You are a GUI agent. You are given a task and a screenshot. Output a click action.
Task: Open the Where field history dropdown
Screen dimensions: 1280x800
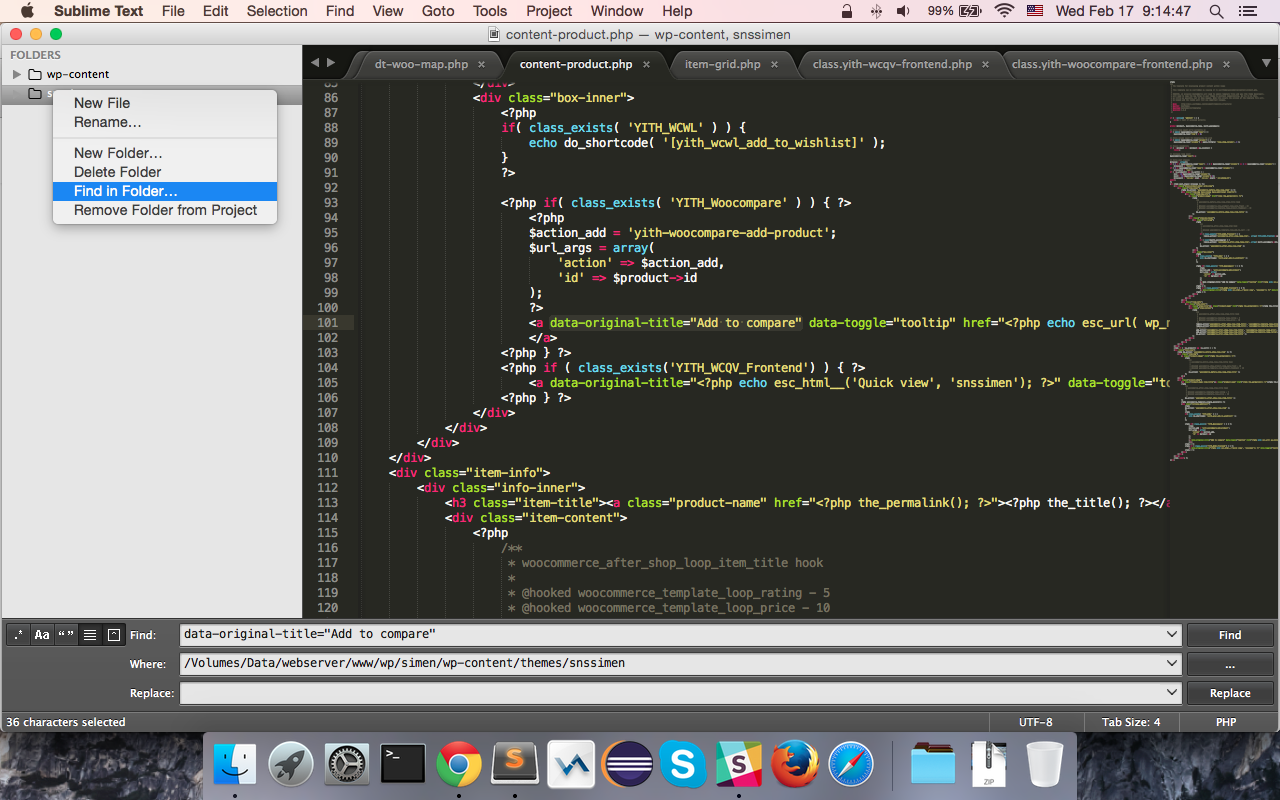coord(1172,663)
